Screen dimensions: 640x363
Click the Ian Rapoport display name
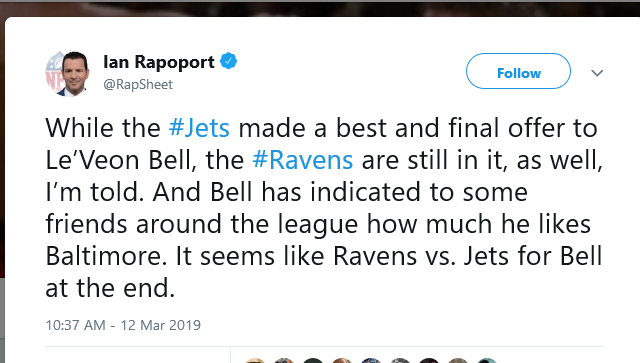point(159,62)
